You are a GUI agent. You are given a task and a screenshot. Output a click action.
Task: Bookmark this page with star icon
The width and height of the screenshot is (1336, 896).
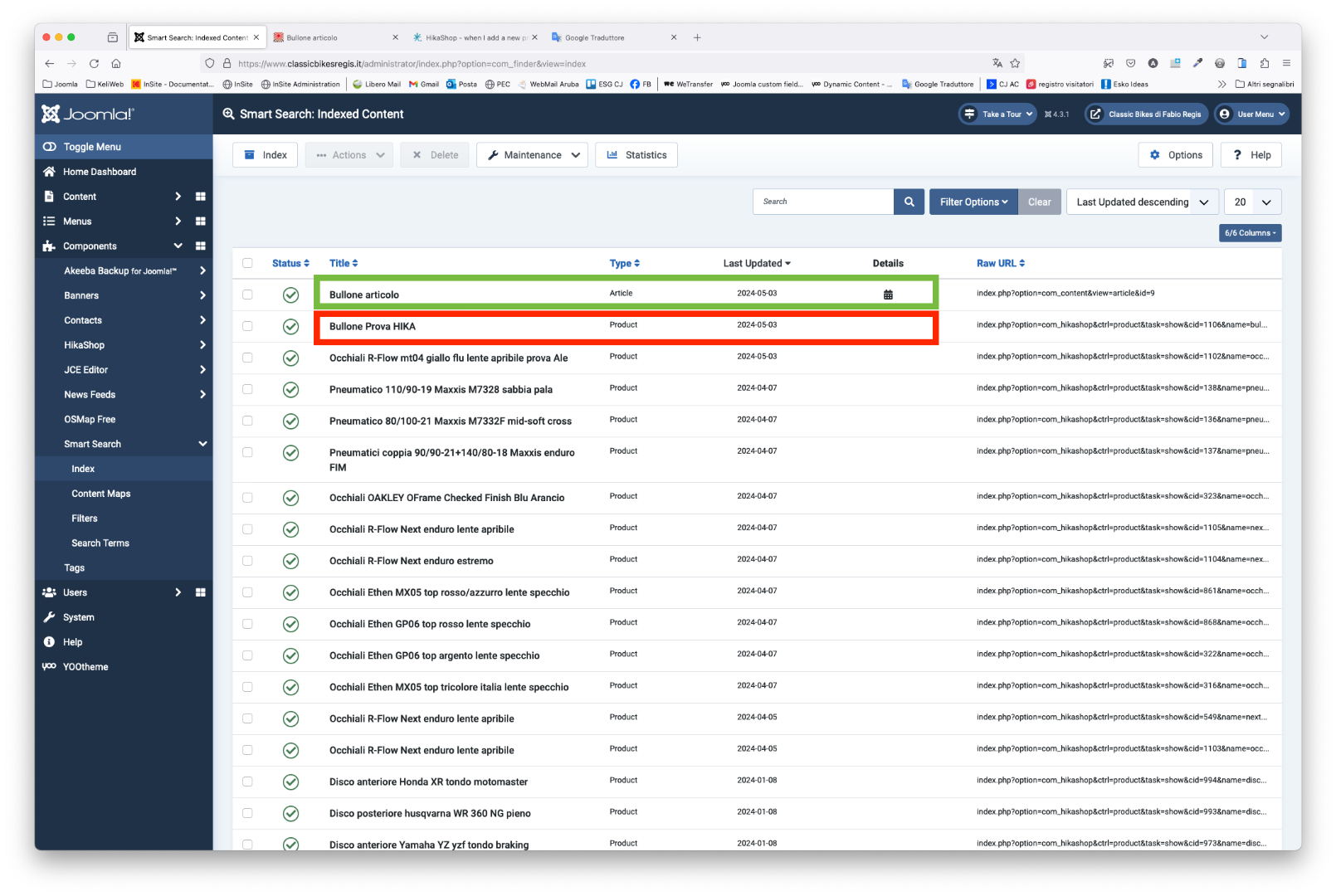(x=1015, y=63)
